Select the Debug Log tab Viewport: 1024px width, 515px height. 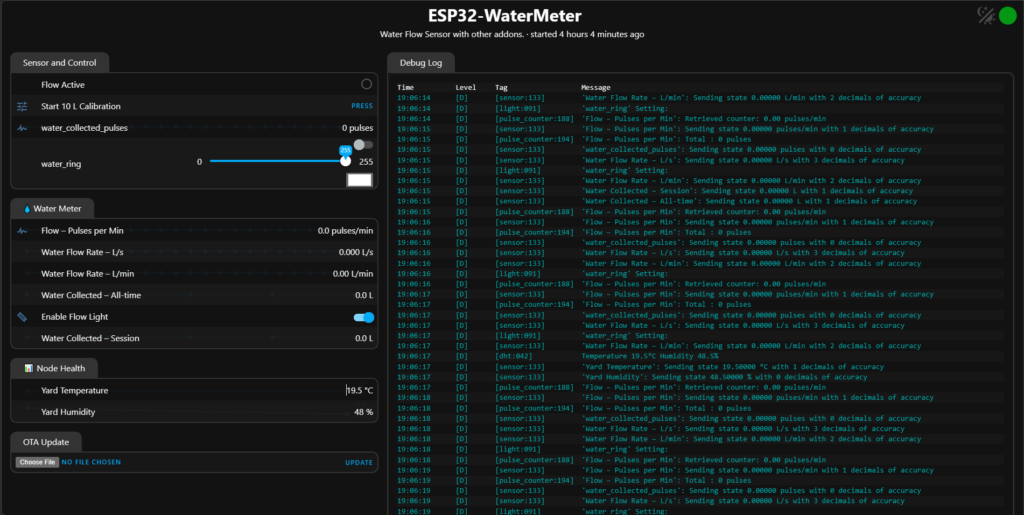pyautogui.click(x=421, y=63)
